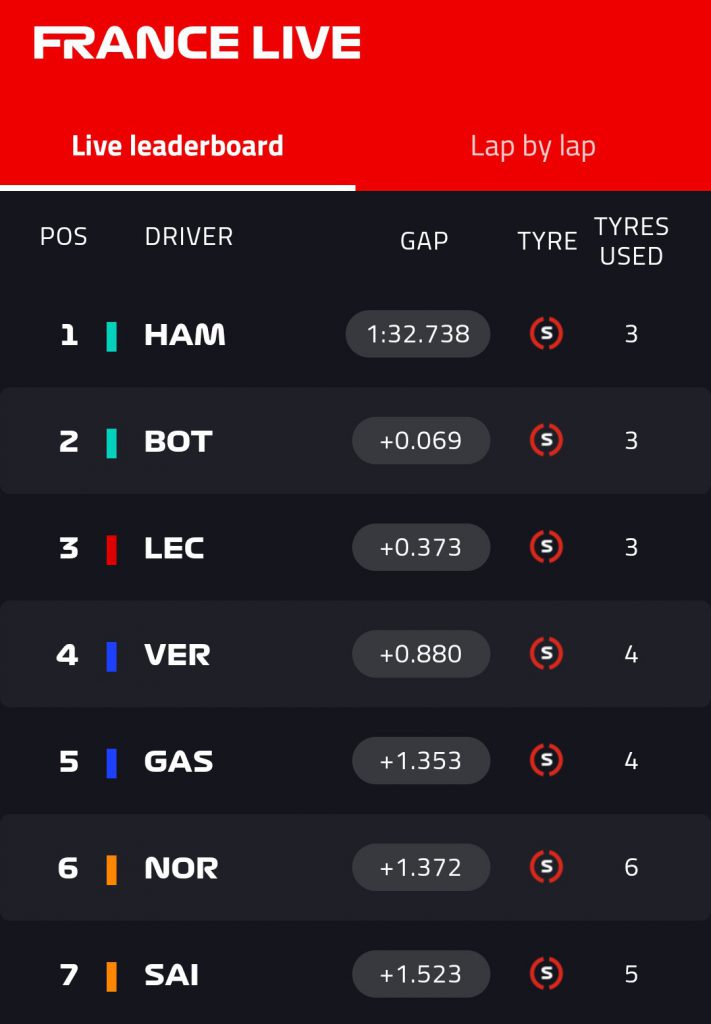The height and width of the screenshot is (1024, 711).
Task: Tap the +0.880 gap for Verstappen
Action: [421, 654]
